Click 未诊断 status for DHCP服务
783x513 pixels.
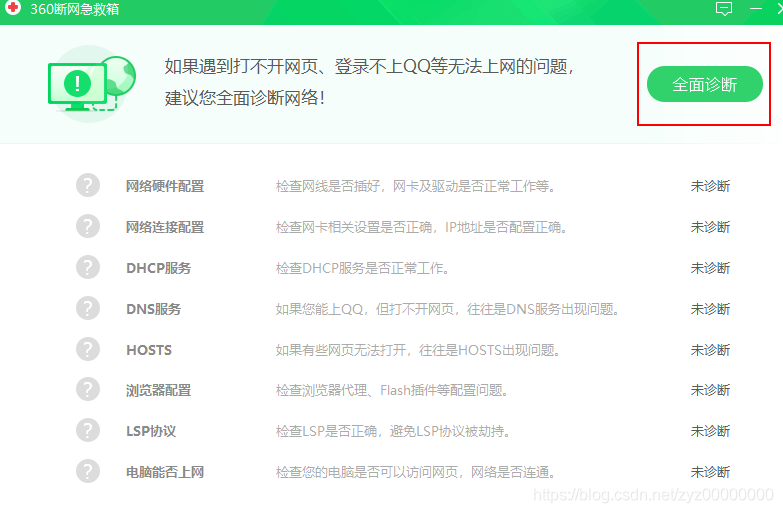(710, 268)
